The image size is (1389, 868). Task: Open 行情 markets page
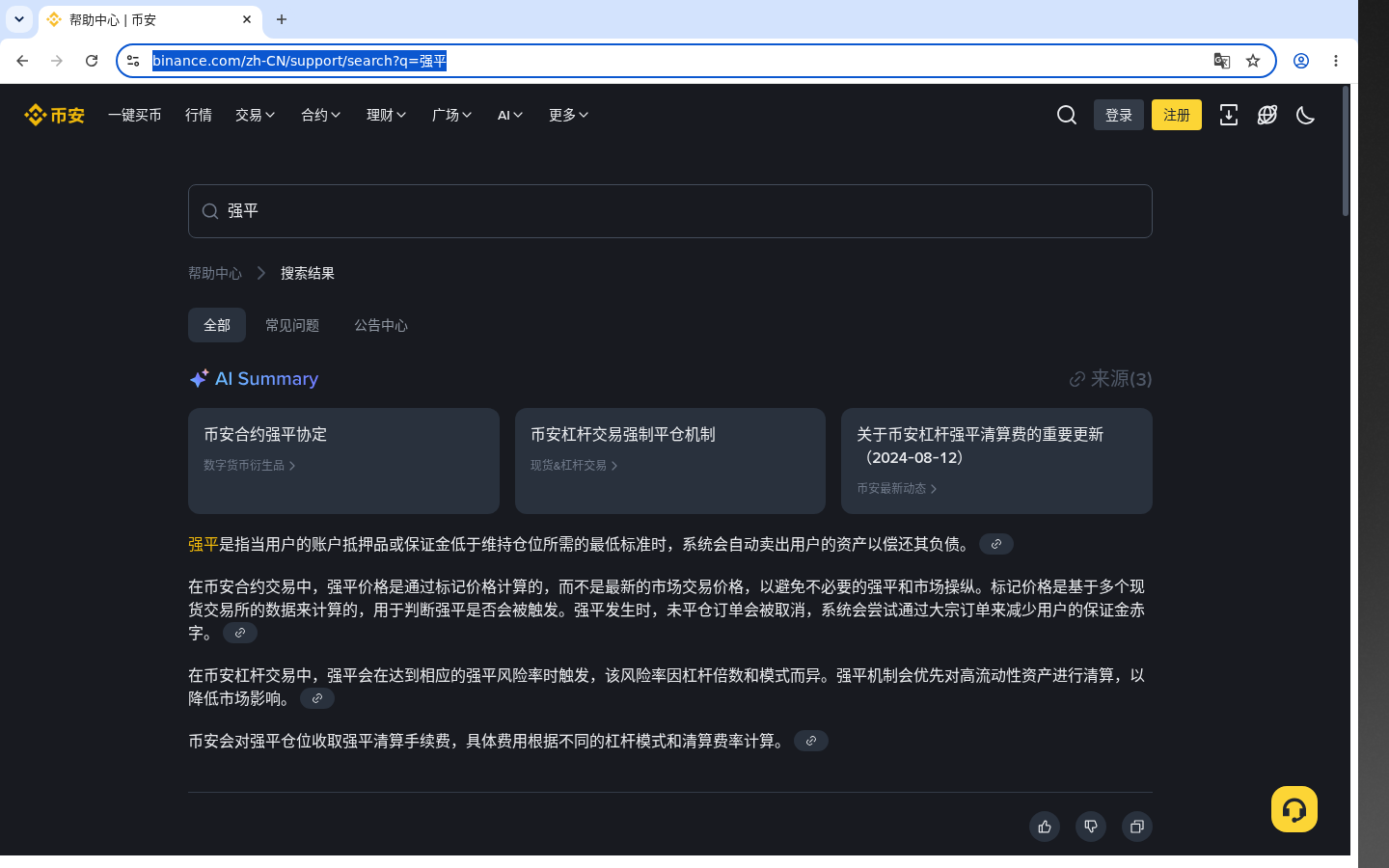tap(199, 115)
